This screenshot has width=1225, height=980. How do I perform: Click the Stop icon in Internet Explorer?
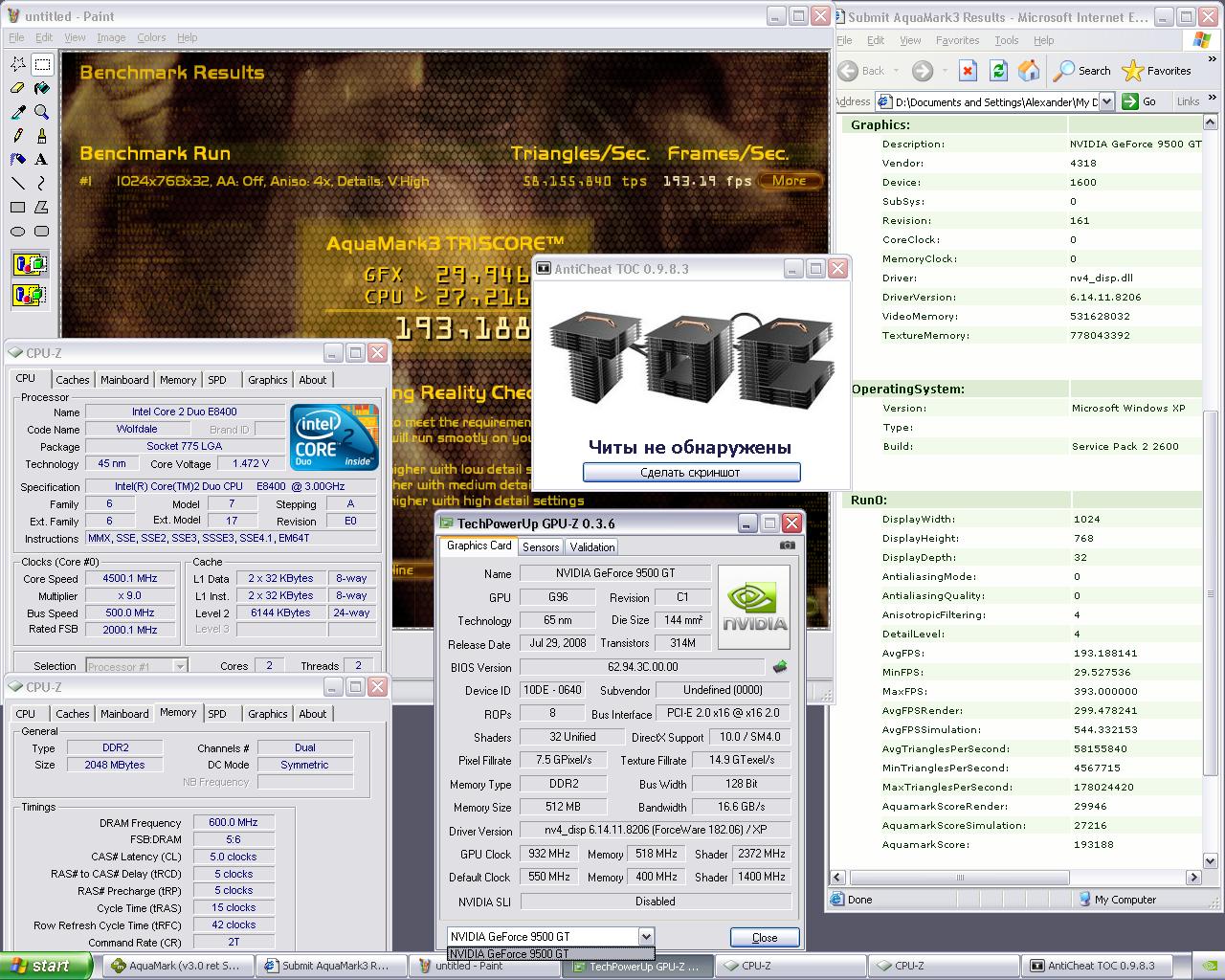coord(969,71)
